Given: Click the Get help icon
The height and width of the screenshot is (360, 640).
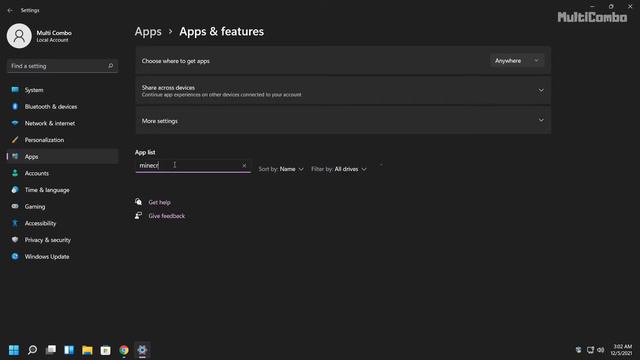Looking at the screenshot, I should [138, 202].
